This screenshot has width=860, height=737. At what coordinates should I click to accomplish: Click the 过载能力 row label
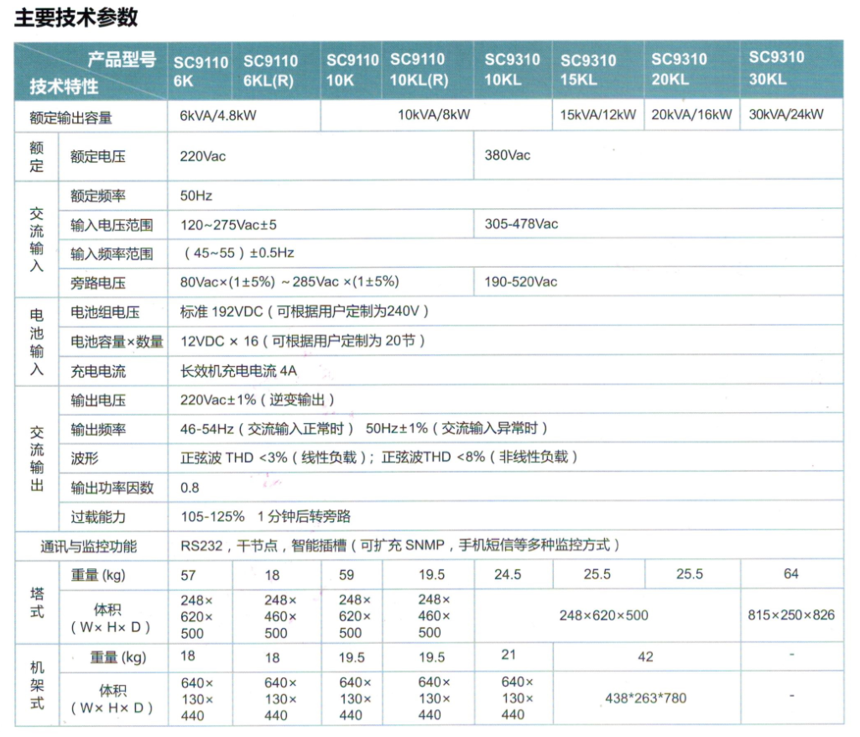pos(98,517)
